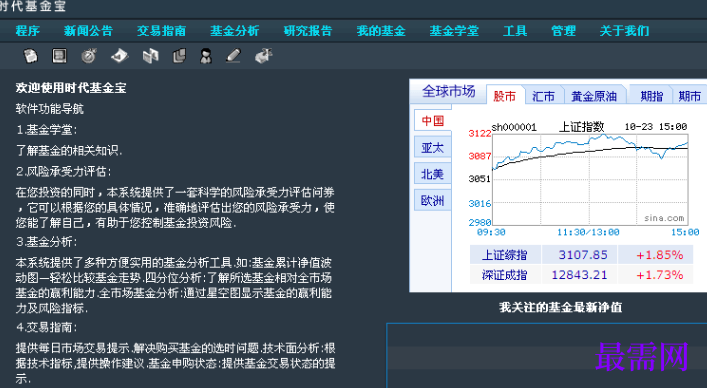Select the 北美 region tab
Screen dimensions: 707x388
(432, 174)
